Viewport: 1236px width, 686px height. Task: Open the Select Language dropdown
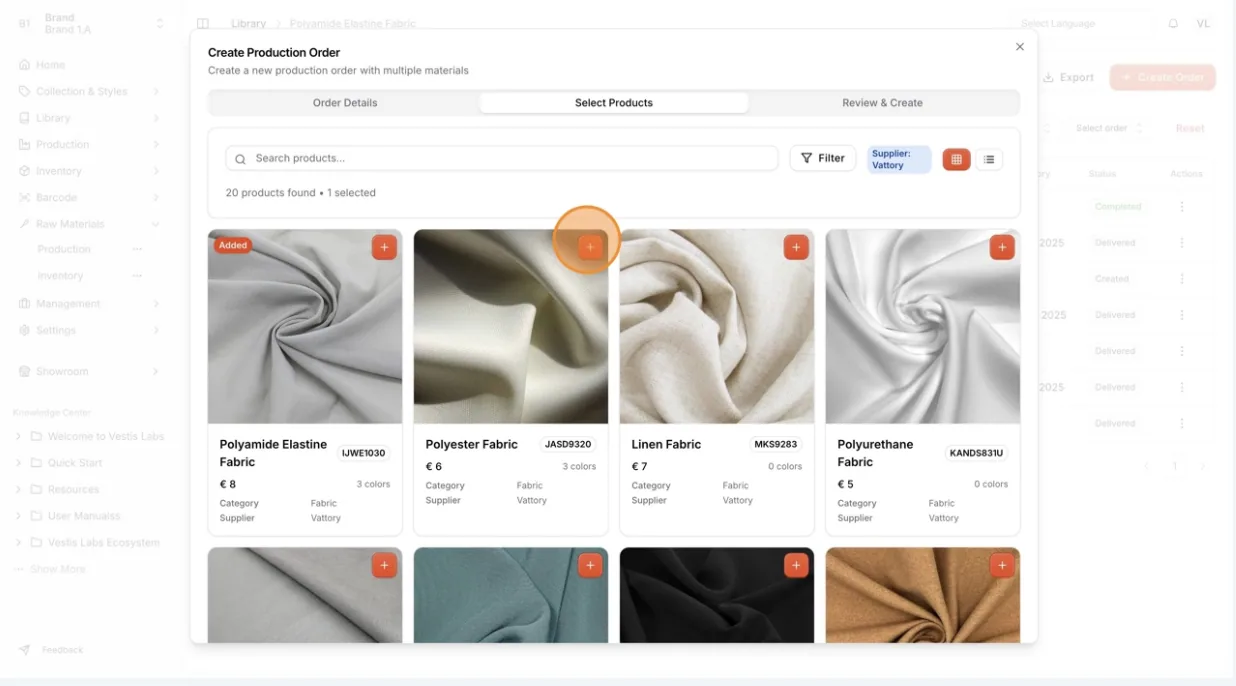tap(1084, 23)
